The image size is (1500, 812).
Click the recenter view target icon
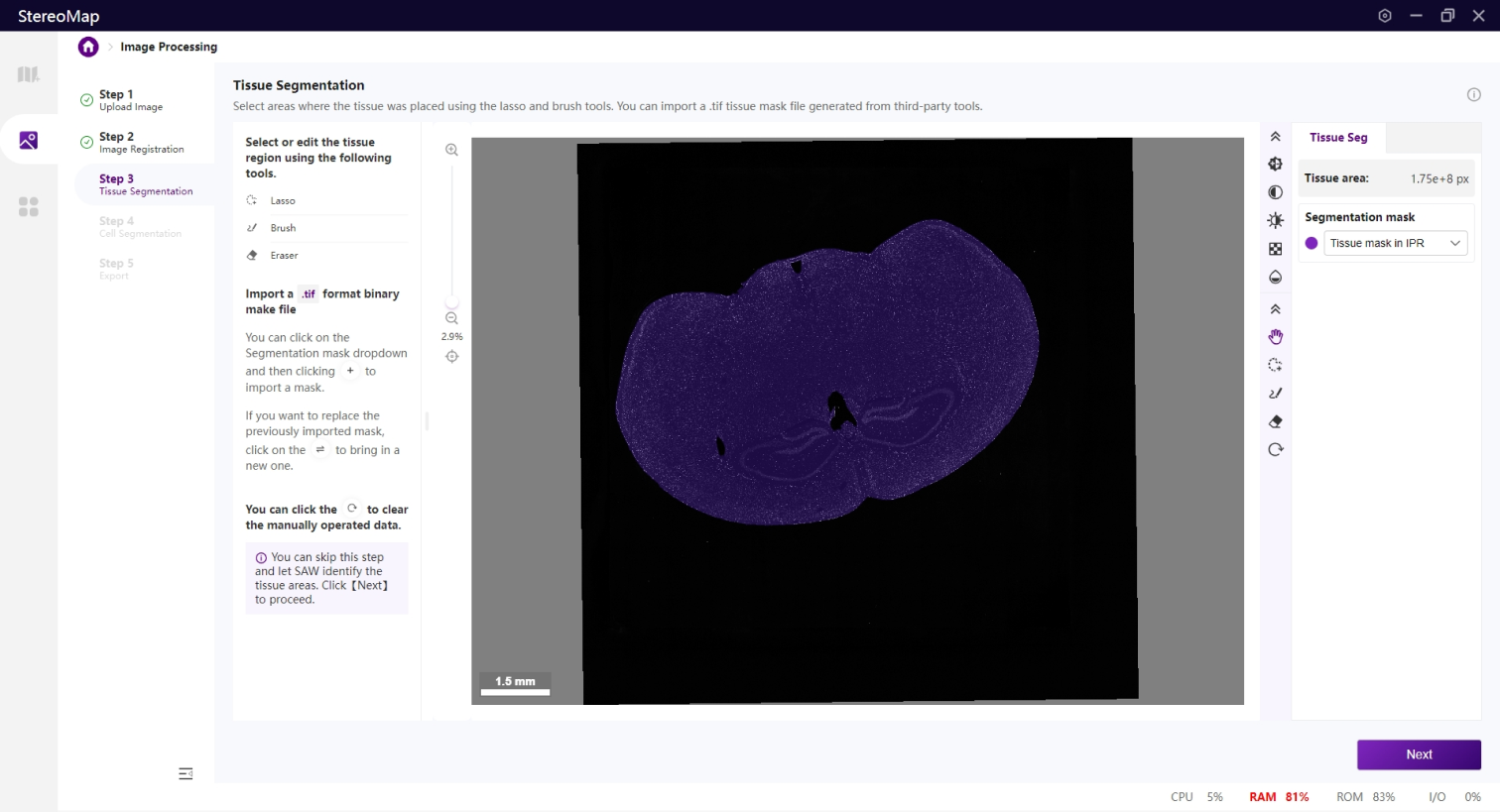coord(451,356)
